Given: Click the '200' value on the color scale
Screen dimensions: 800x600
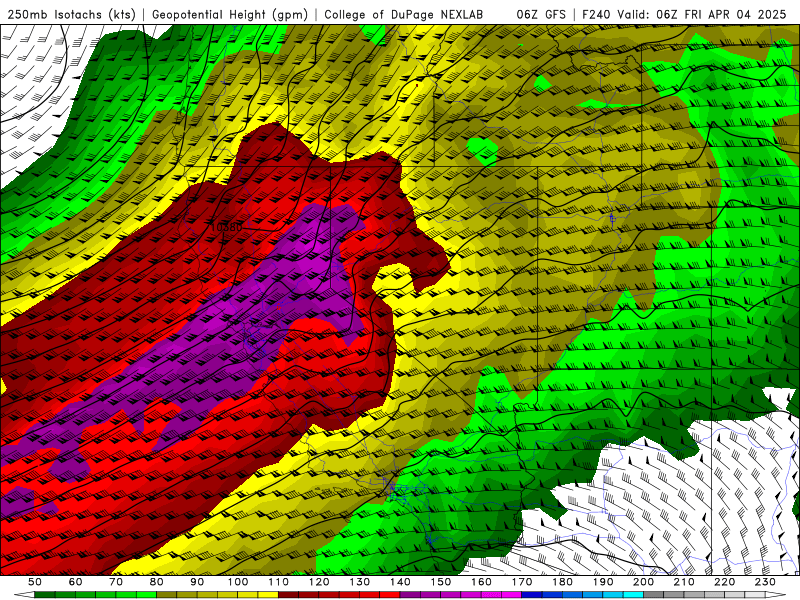Looking at the screenshot, I should click(643, 582).
